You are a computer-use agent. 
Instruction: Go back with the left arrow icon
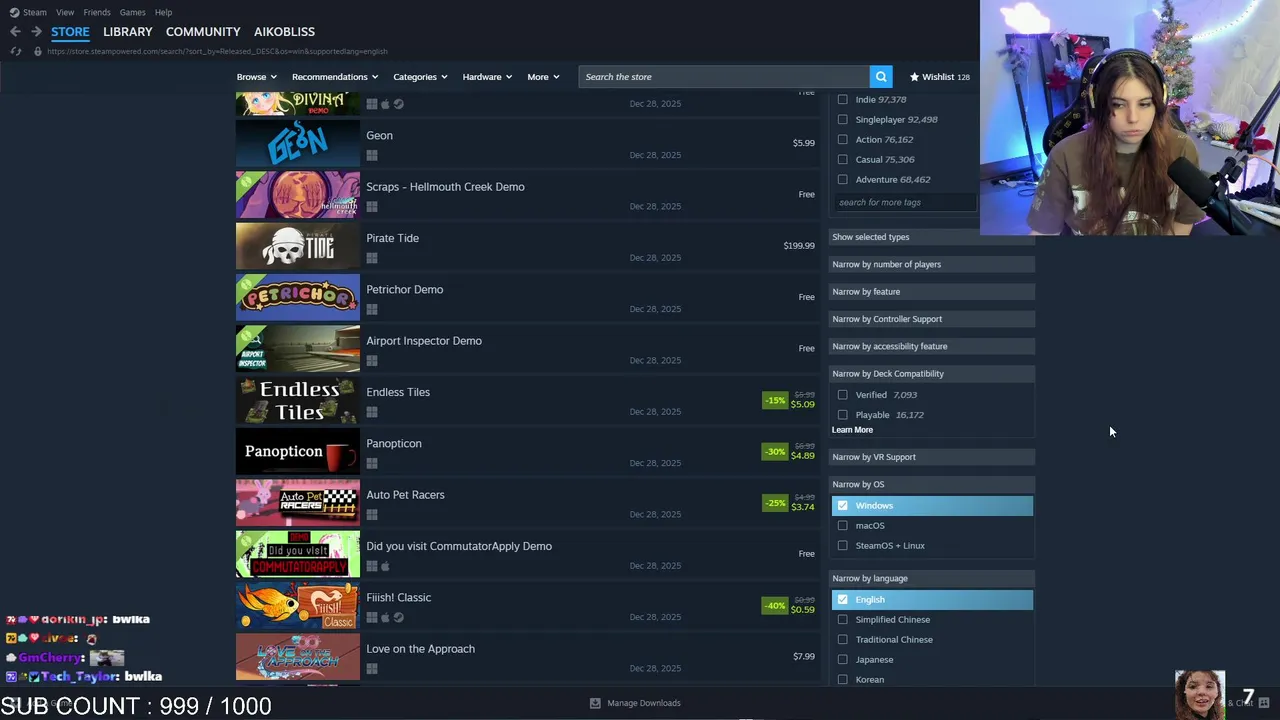click(x=15, y=32)
